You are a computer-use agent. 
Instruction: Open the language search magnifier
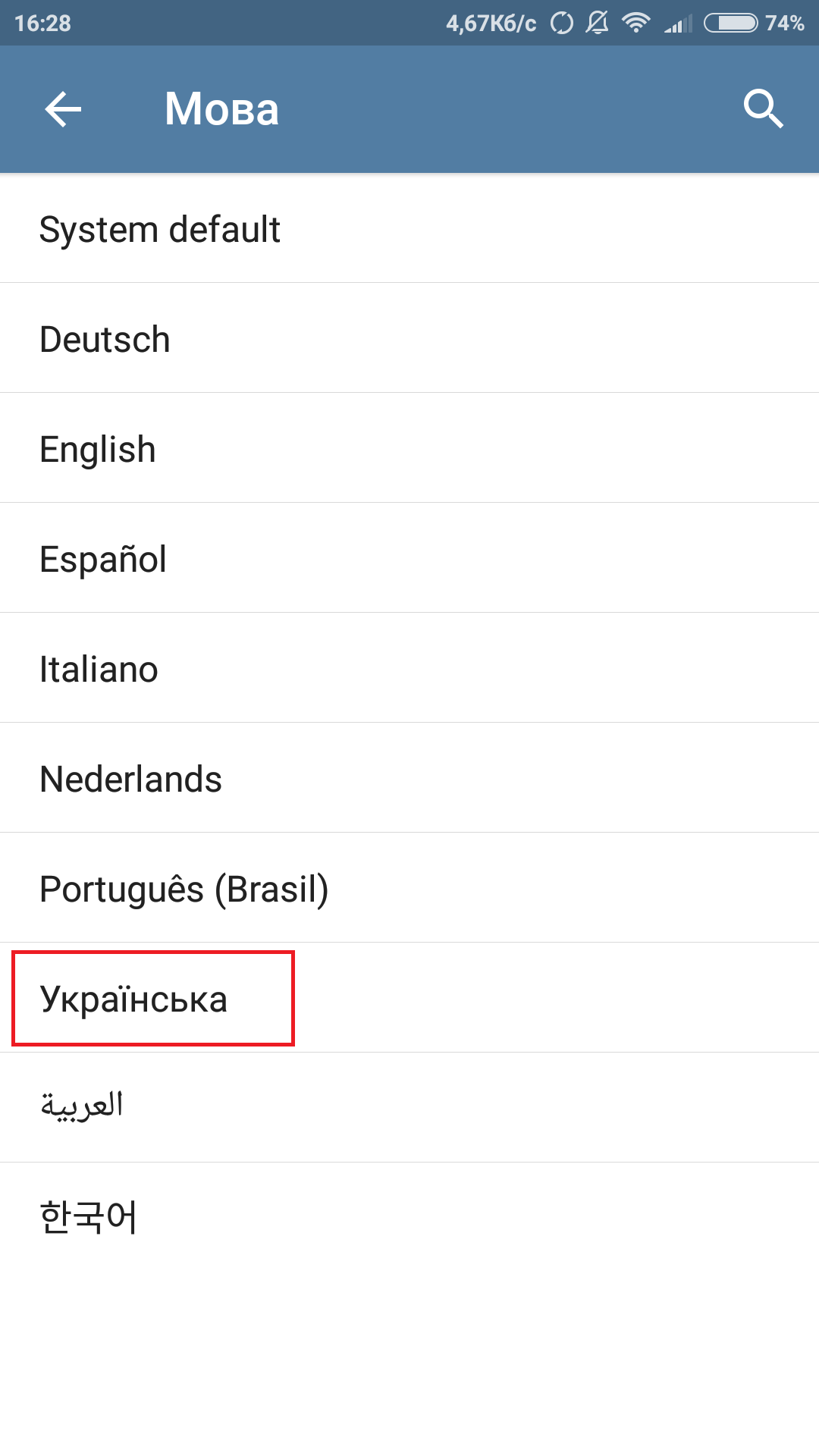click(x=763, y=109)
